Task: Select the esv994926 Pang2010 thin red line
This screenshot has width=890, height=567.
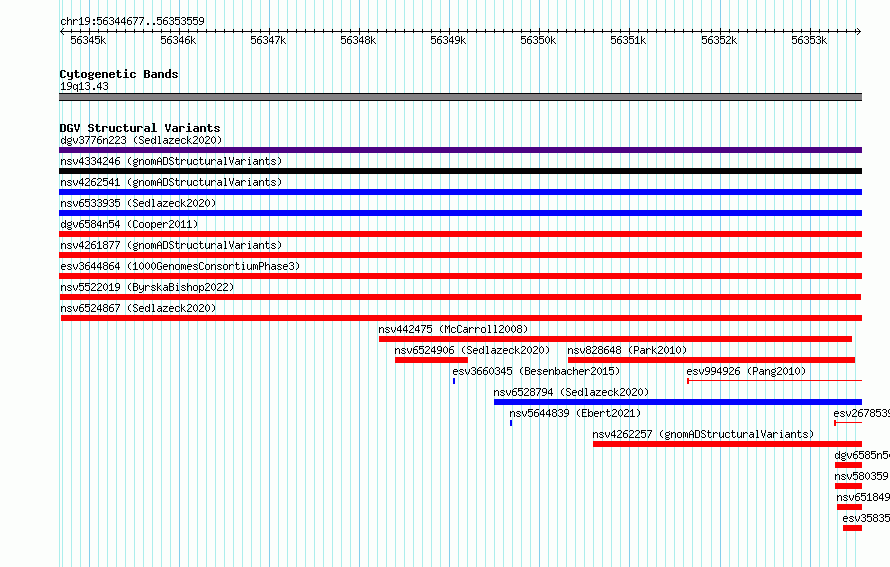Action: point(775,381)
